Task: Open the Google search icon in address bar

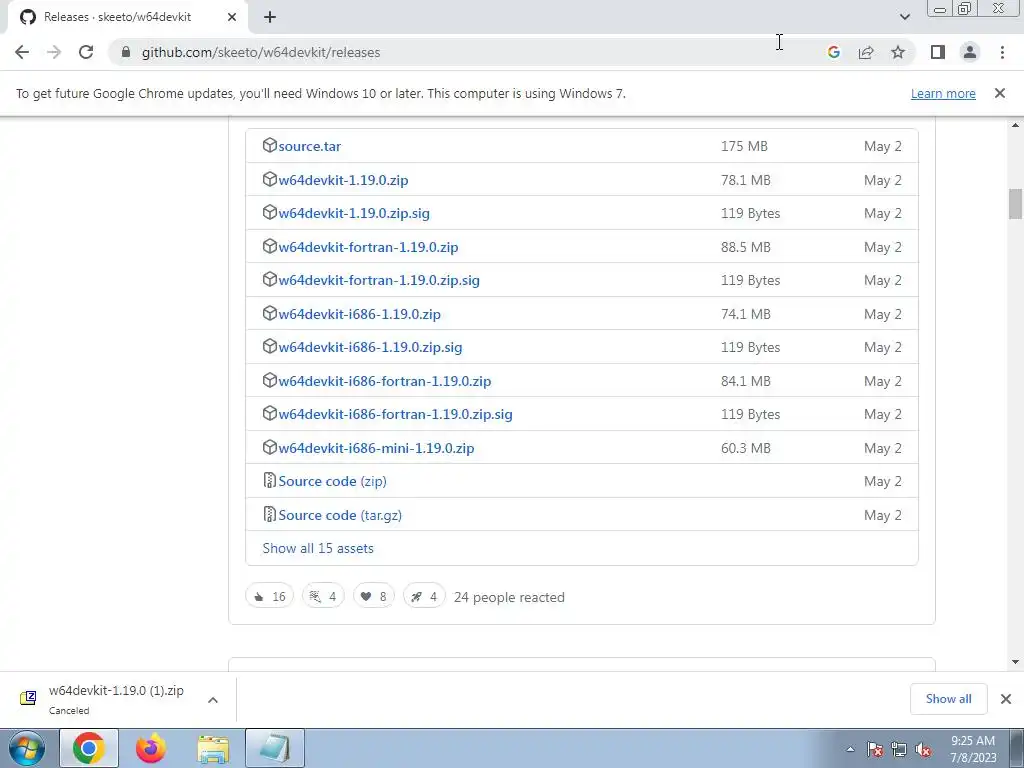Action: [x=833, y=52]
